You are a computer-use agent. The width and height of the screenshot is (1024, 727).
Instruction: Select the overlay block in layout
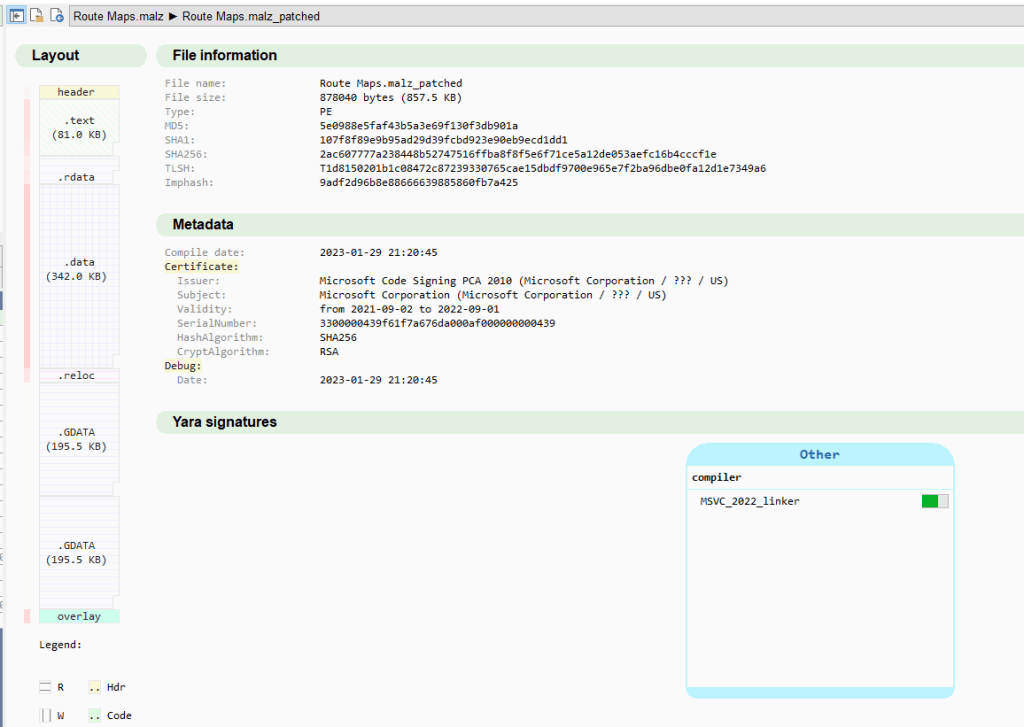[x=78, y=616]
